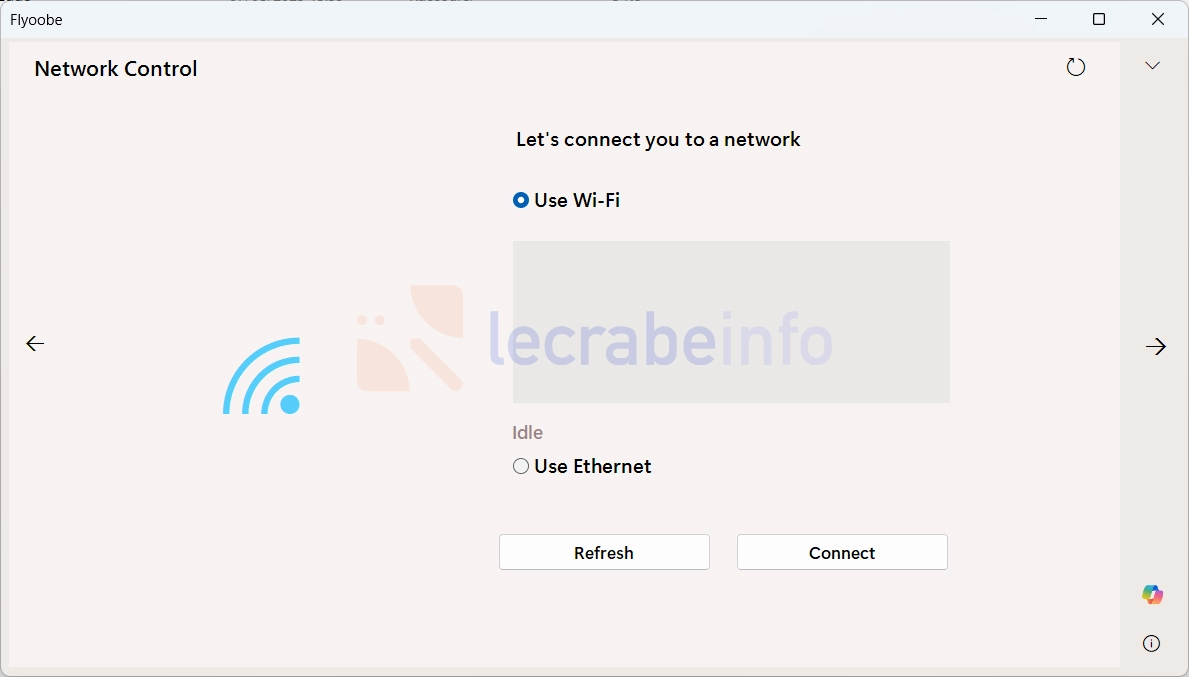Click the Connect button
Screen dimensions: 1189x677
pos(842,552)
